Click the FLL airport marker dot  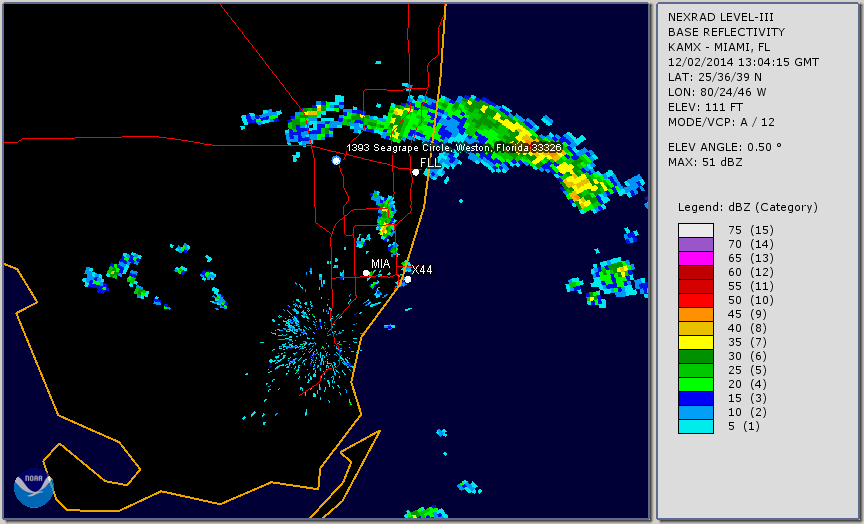pos(415,172)
